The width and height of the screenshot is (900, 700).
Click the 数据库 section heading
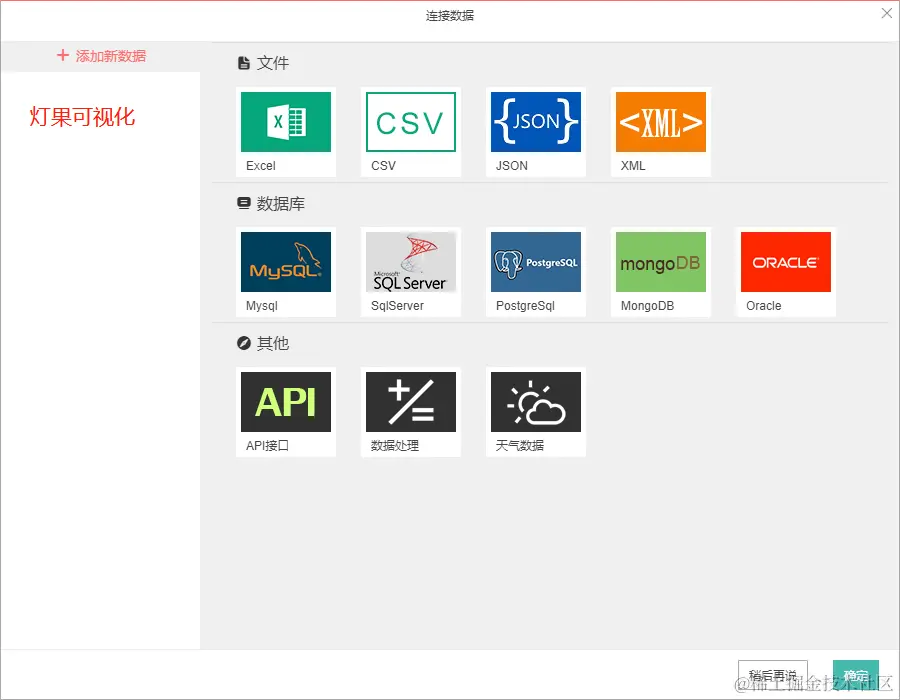[x=280, y=203]
